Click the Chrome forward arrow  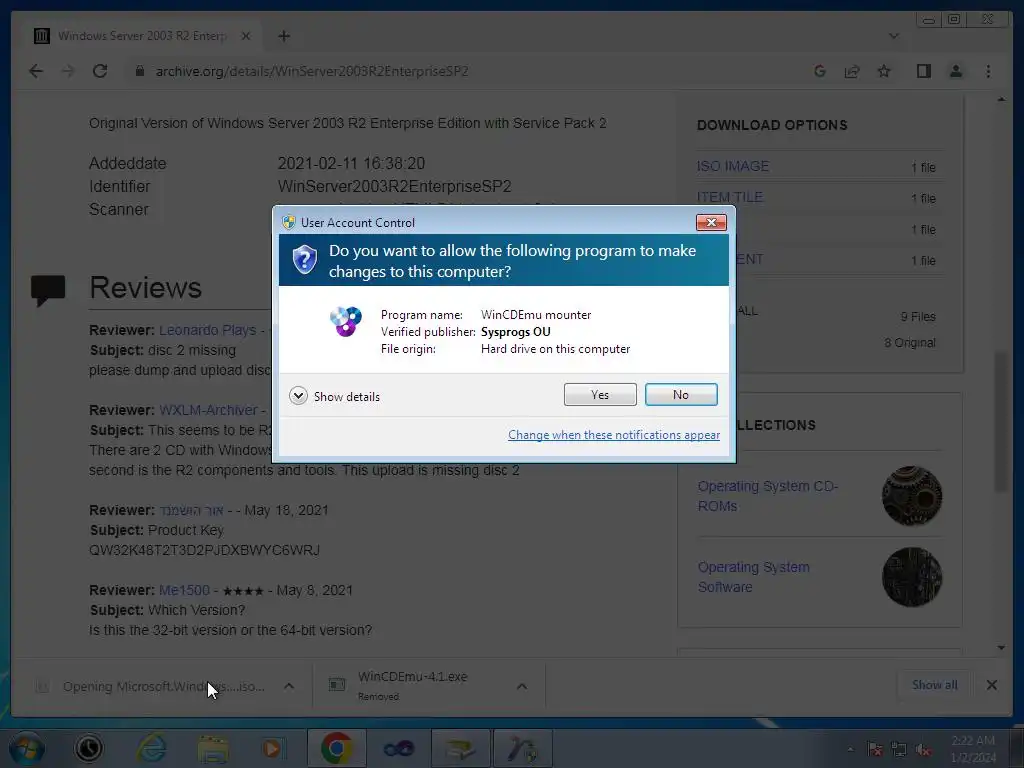(68, 71)
